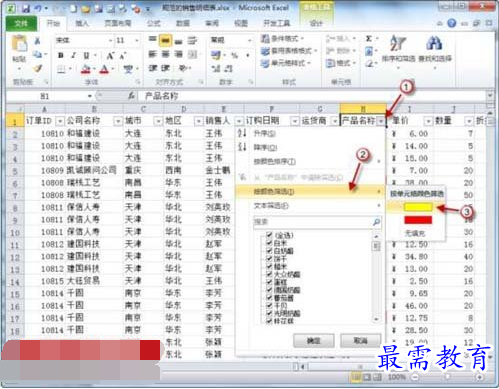Uncheck the 大众奶酪 filter checkbox
499x389 pixels.
tap(269, 274)
